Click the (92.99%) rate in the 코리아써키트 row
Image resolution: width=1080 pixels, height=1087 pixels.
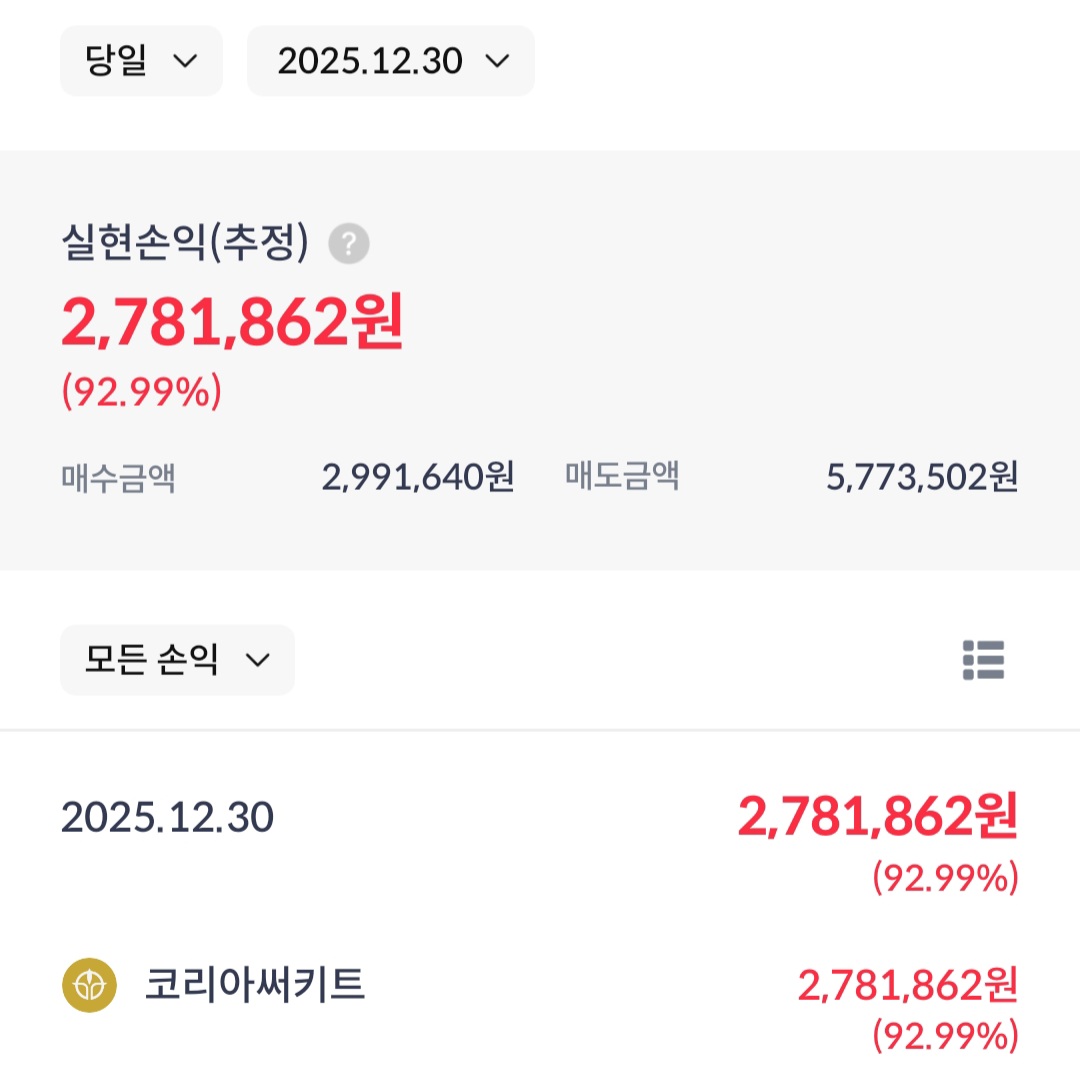pyautogui.click(x=945, y=1036)
